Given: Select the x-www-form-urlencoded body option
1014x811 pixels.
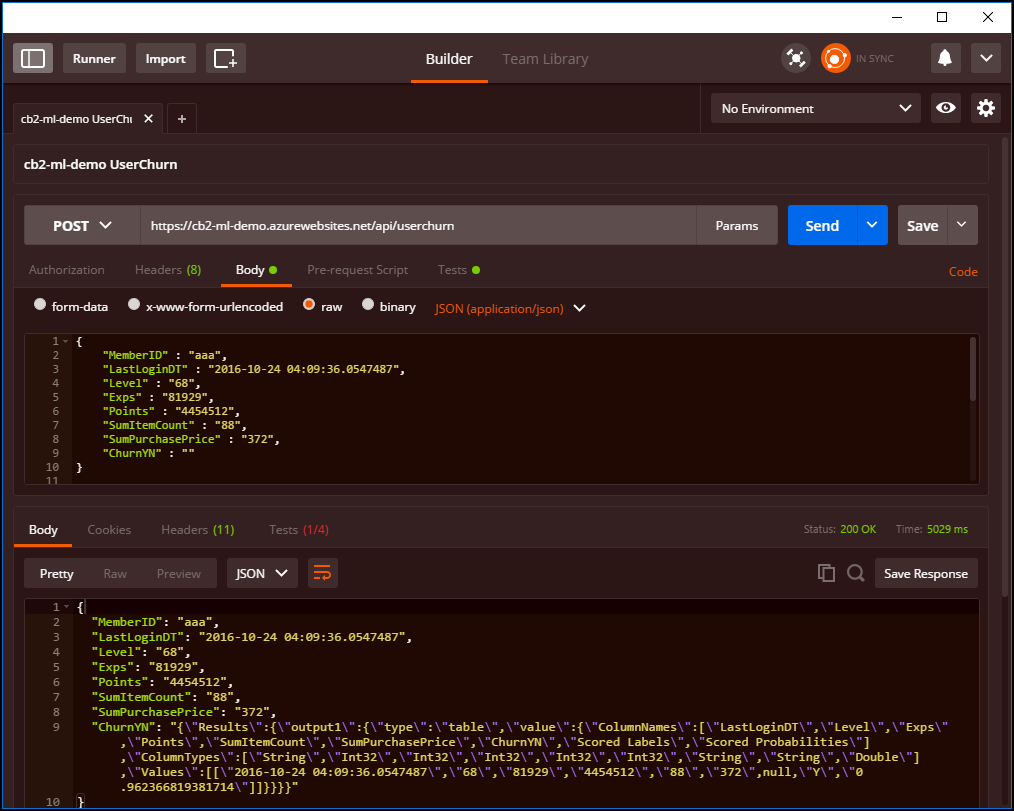Looking at the screenshot, I should pyautogui.click(x=134, y=304).
